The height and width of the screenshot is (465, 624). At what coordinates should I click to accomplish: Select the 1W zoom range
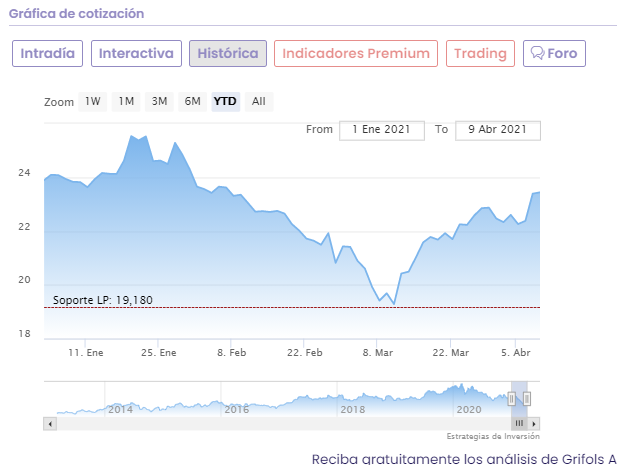click(93, 101)
